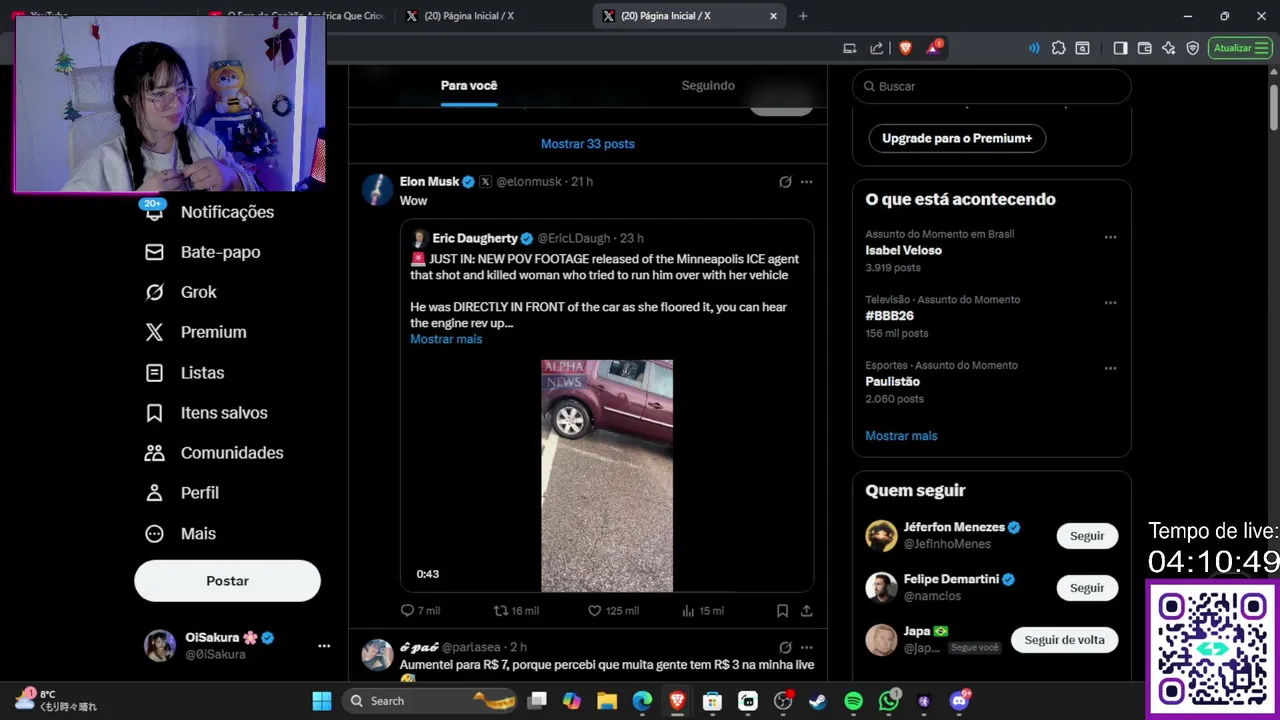Open the Listas icon in sidebar
The width and height of the screenshot is (1280, 720).
[154, 373]
